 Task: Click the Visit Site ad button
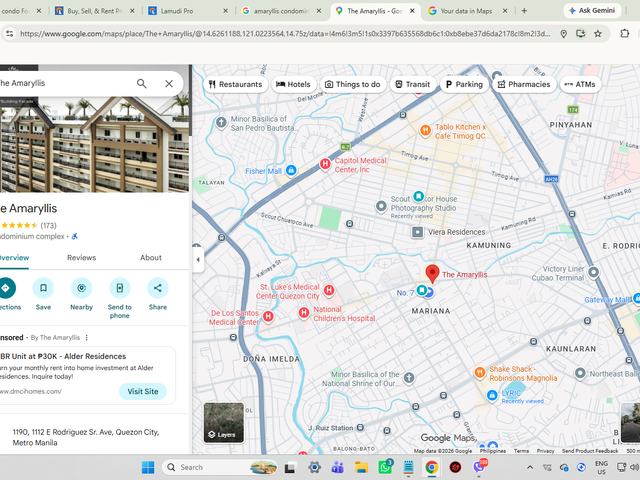(143, 391)
